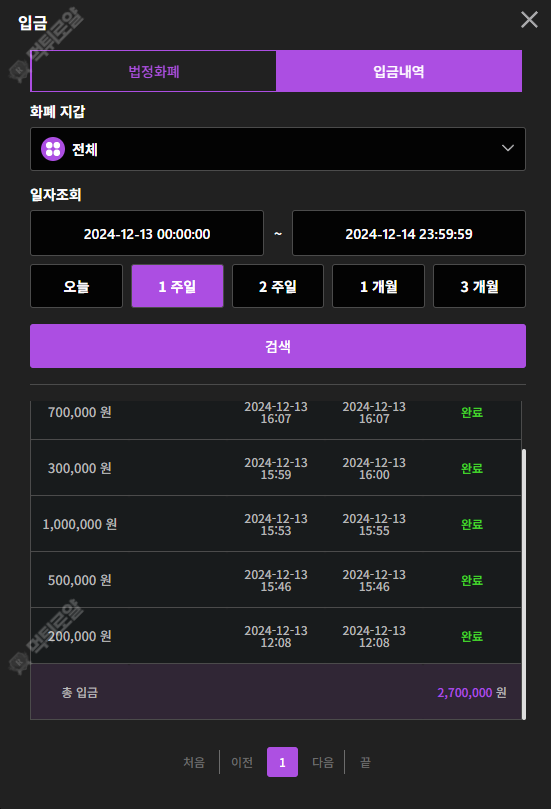Viewport: 551px width, 809px height.
Task: Choose the 1 개월 range button
Action: tap(378, 286)
